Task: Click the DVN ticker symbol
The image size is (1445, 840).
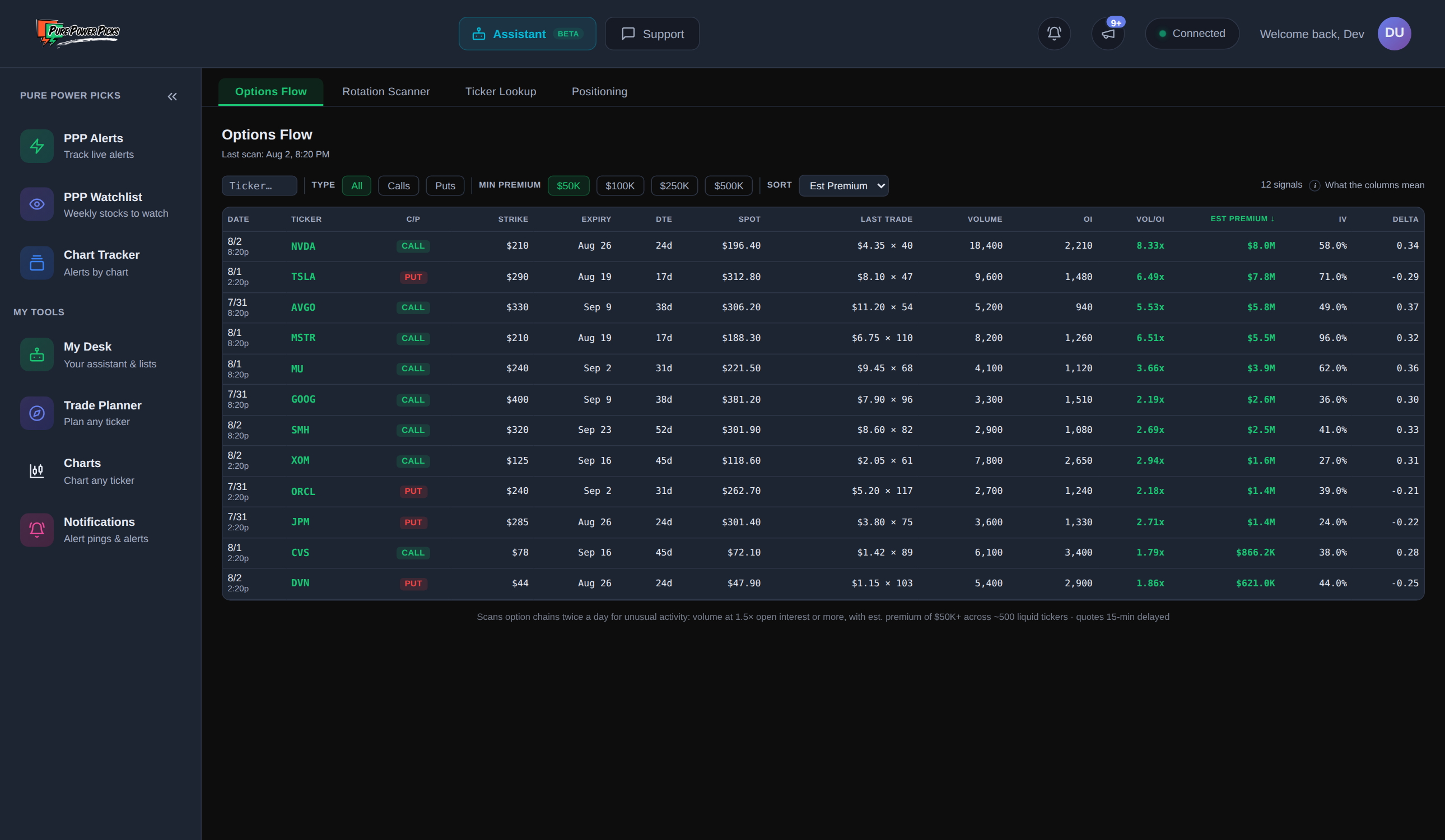Action: tap(300, 583)
